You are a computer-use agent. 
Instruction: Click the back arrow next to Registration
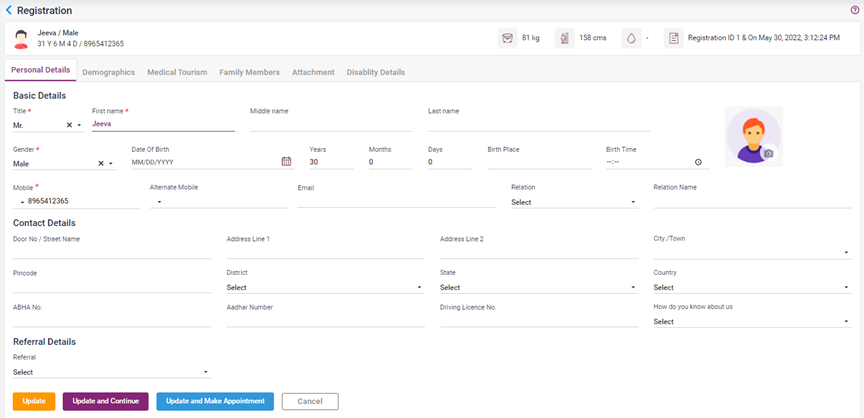click(9, 10)
